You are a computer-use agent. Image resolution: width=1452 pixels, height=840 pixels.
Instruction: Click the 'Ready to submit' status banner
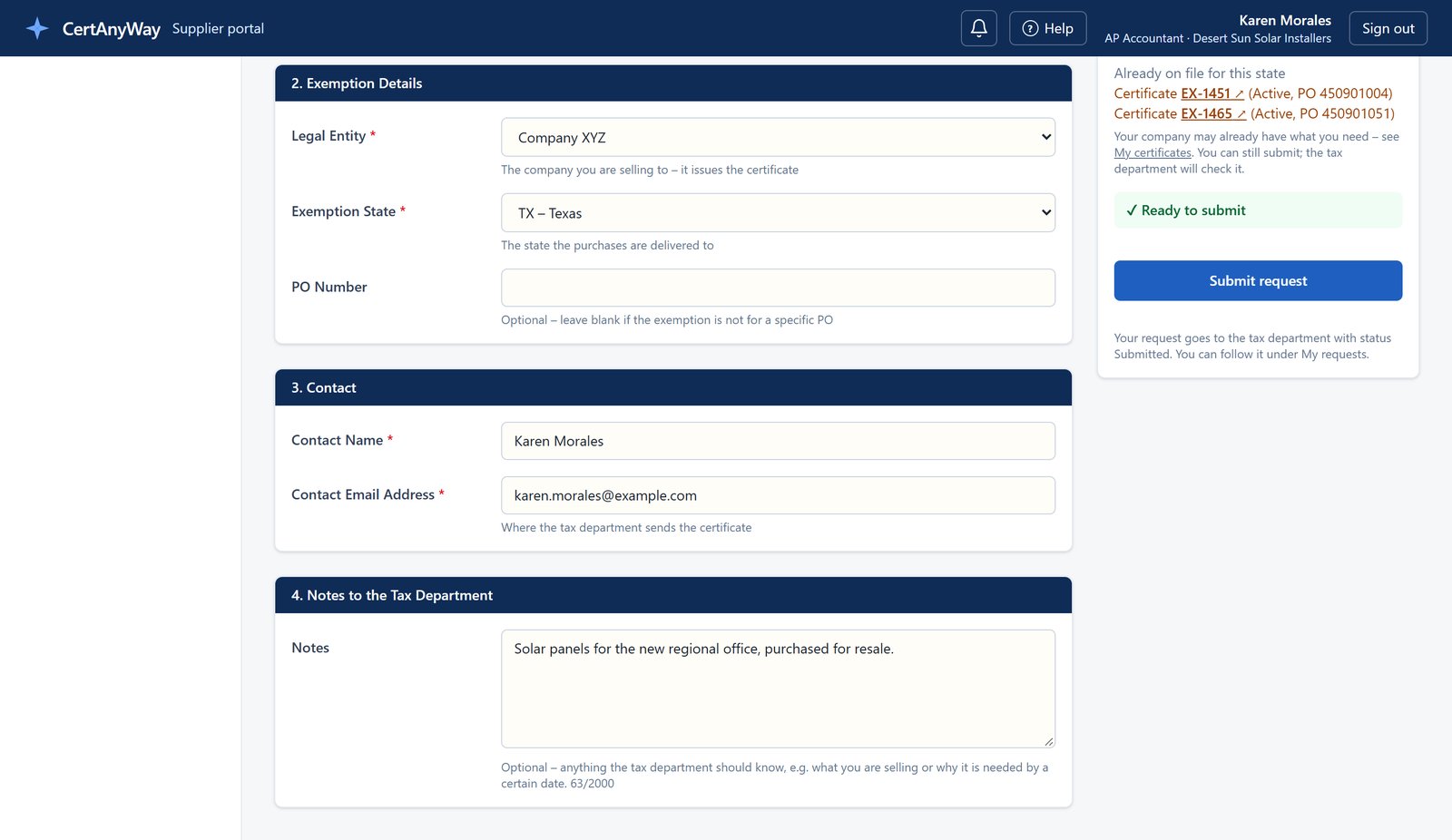click(1258, 210)
